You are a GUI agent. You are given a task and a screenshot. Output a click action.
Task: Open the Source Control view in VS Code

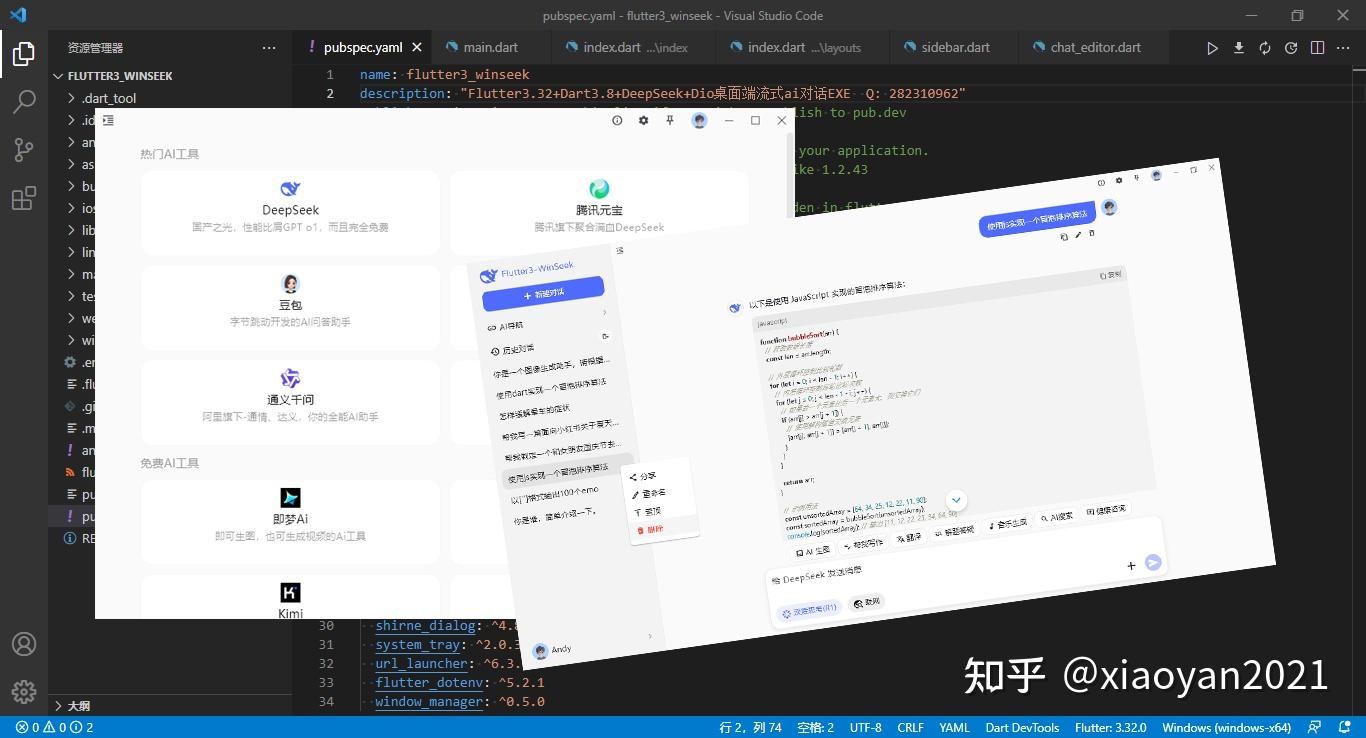[x=24, y=146]
